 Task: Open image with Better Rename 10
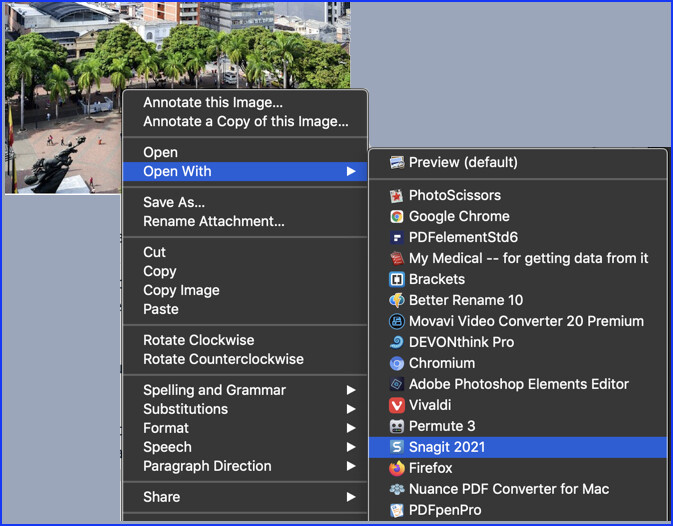[518, 300]
